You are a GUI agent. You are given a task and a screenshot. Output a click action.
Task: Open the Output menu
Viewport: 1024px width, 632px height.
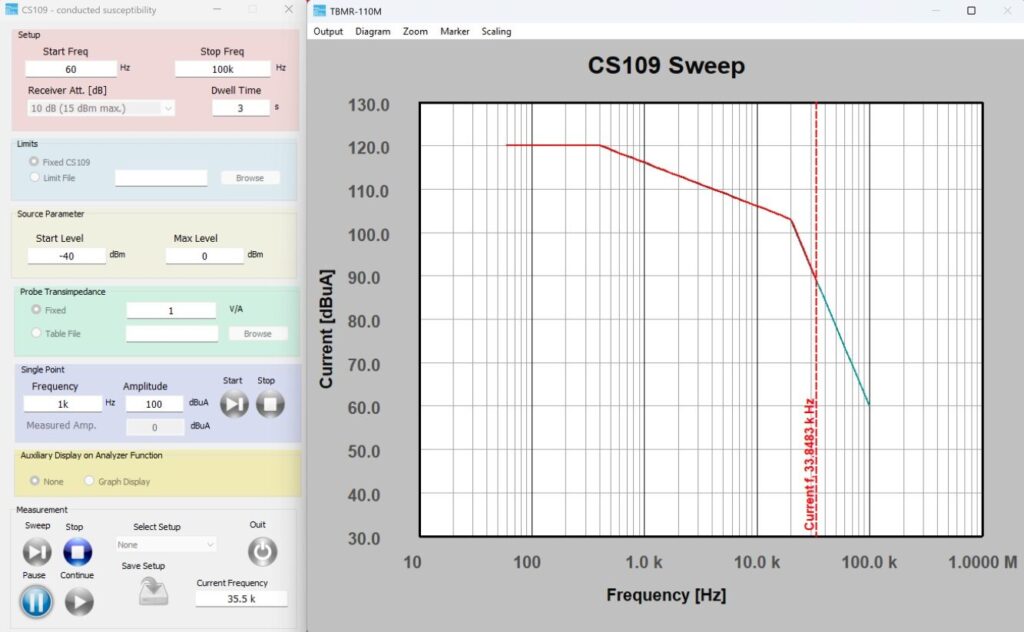tap(328, 31)
